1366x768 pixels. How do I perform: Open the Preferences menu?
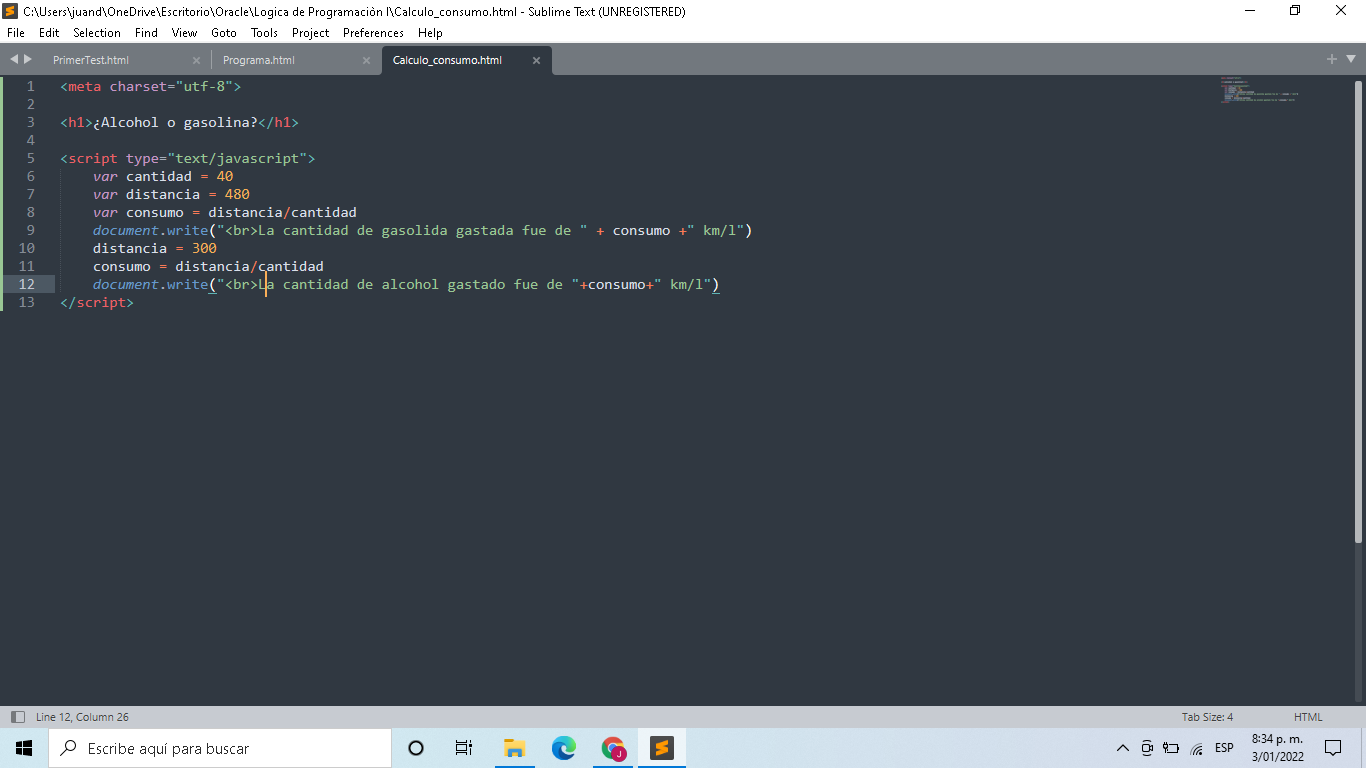pyautogui.click(x=373, y=33)
